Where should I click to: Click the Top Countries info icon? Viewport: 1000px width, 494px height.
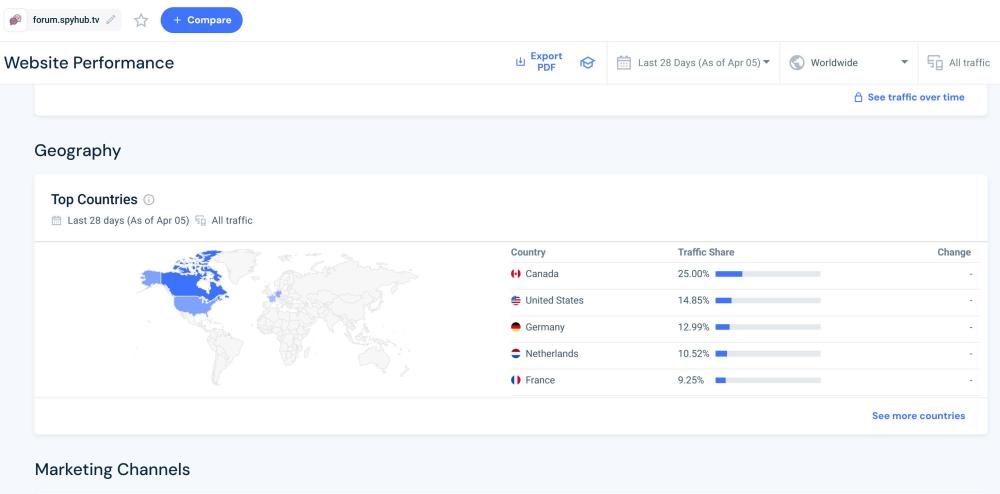149,200
